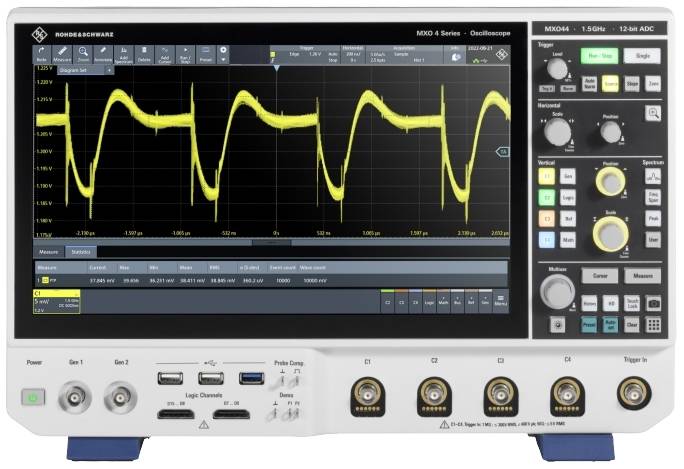
Task: Select the Measure tool in the toolbar
Action: coord(62,53)
